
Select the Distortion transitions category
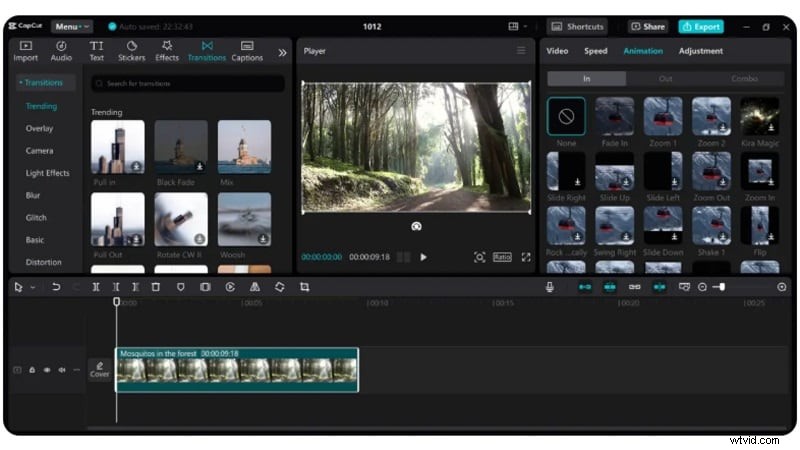tap(43, 262)
